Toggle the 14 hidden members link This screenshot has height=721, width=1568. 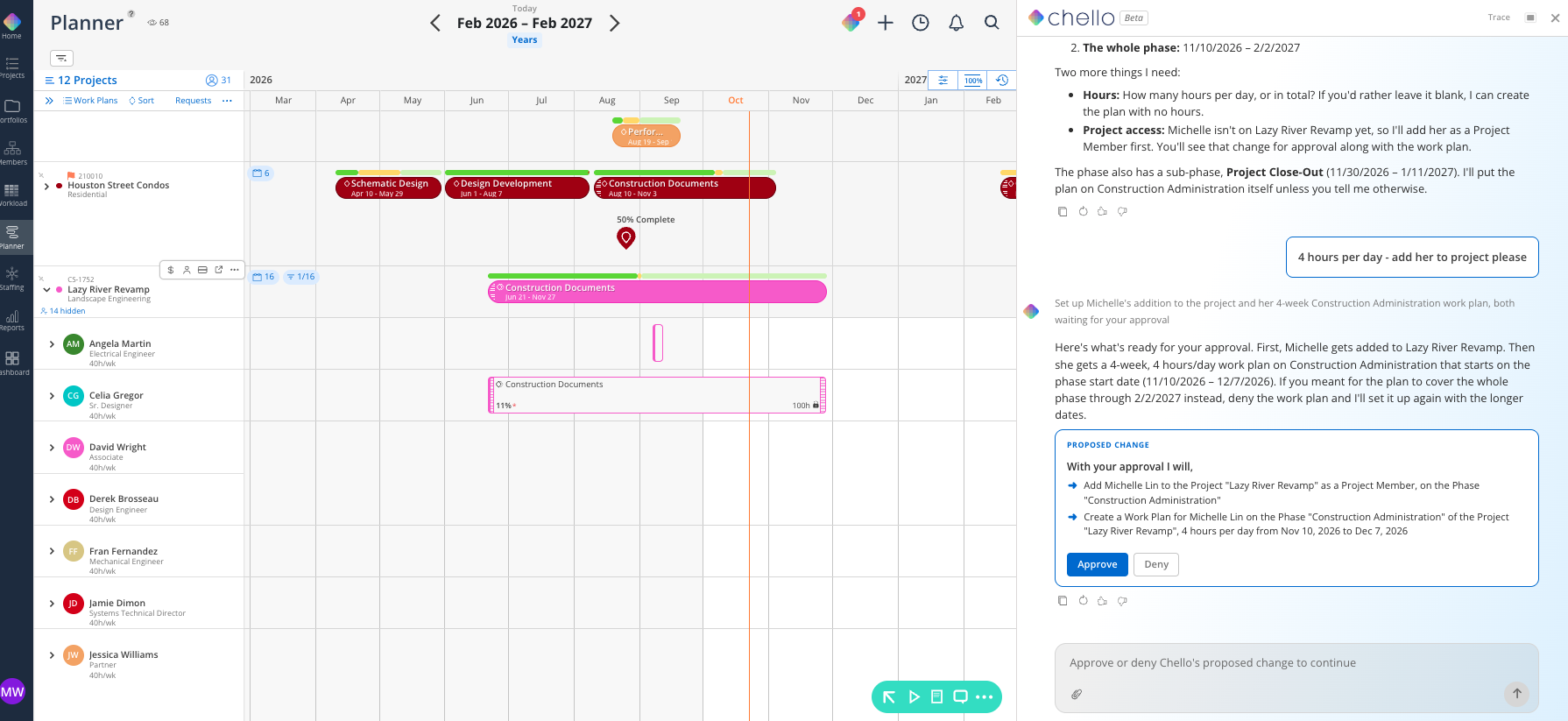coord(63,311)
